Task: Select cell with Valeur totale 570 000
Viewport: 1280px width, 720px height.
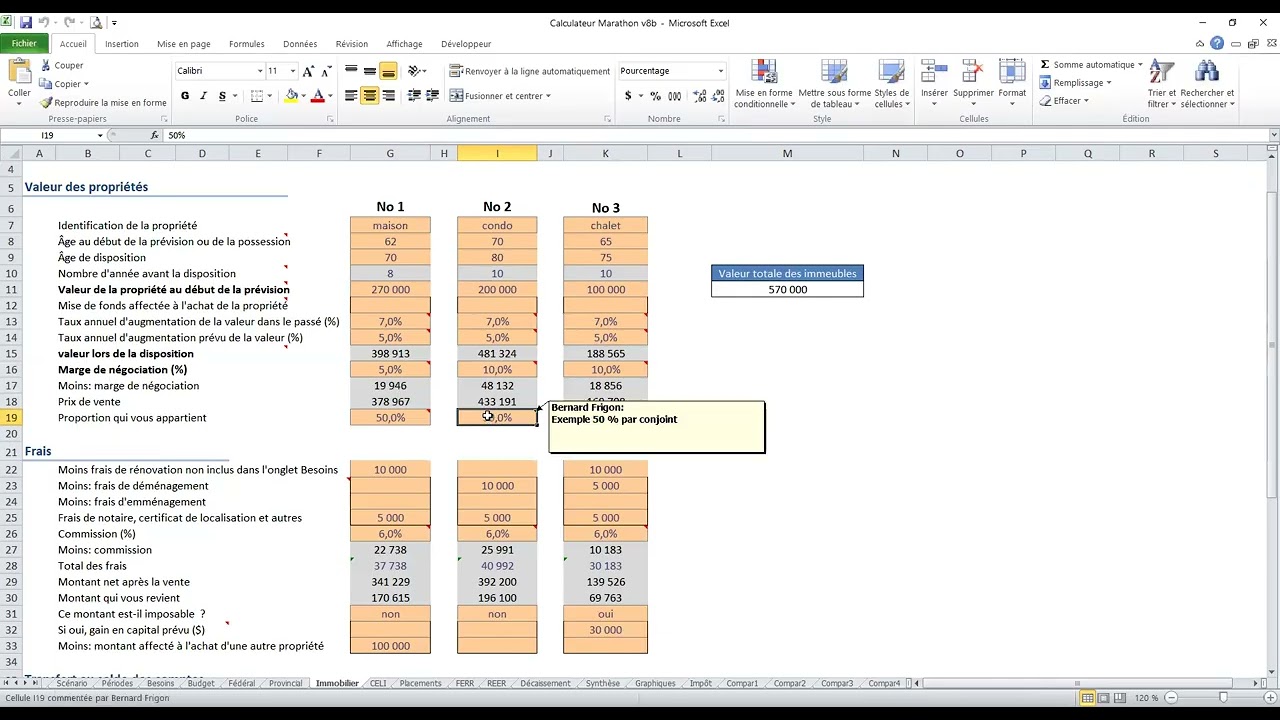Action: tap(787, 289)
